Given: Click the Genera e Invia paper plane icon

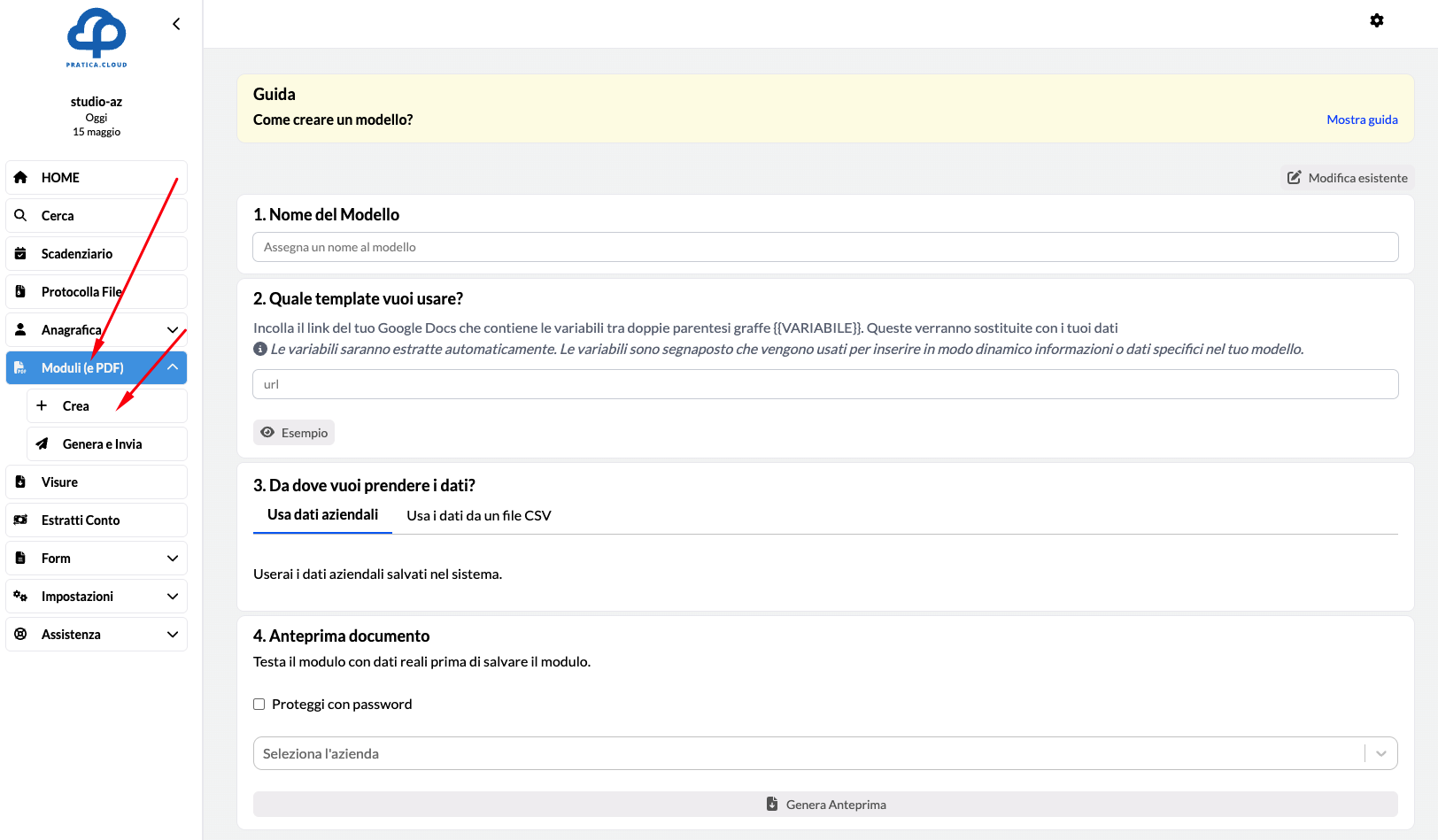Looking at the screenshot, I should tap(42, 443).
